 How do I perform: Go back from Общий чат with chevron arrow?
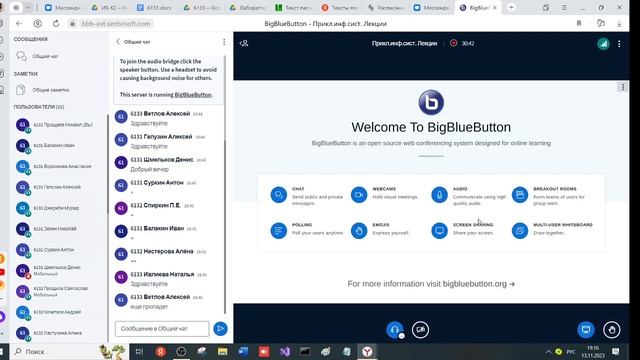point(118,42)
